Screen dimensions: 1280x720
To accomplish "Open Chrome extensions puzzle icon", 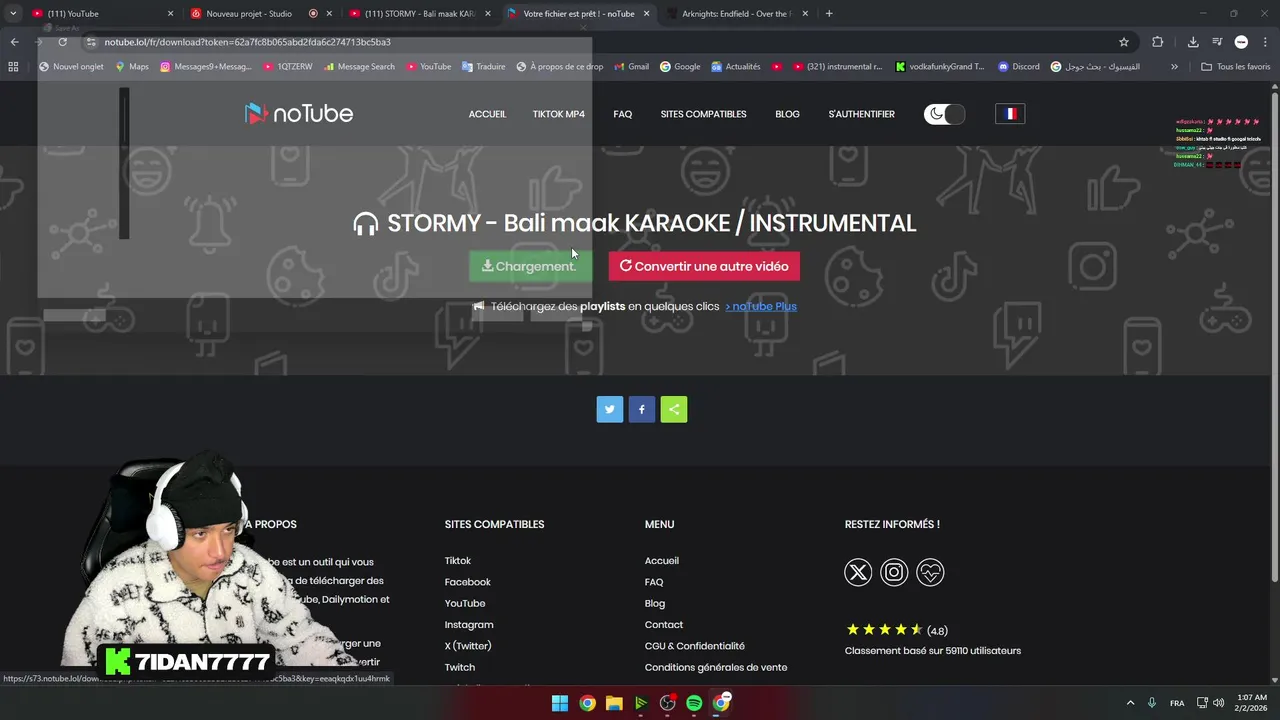I will point(1158,42).
